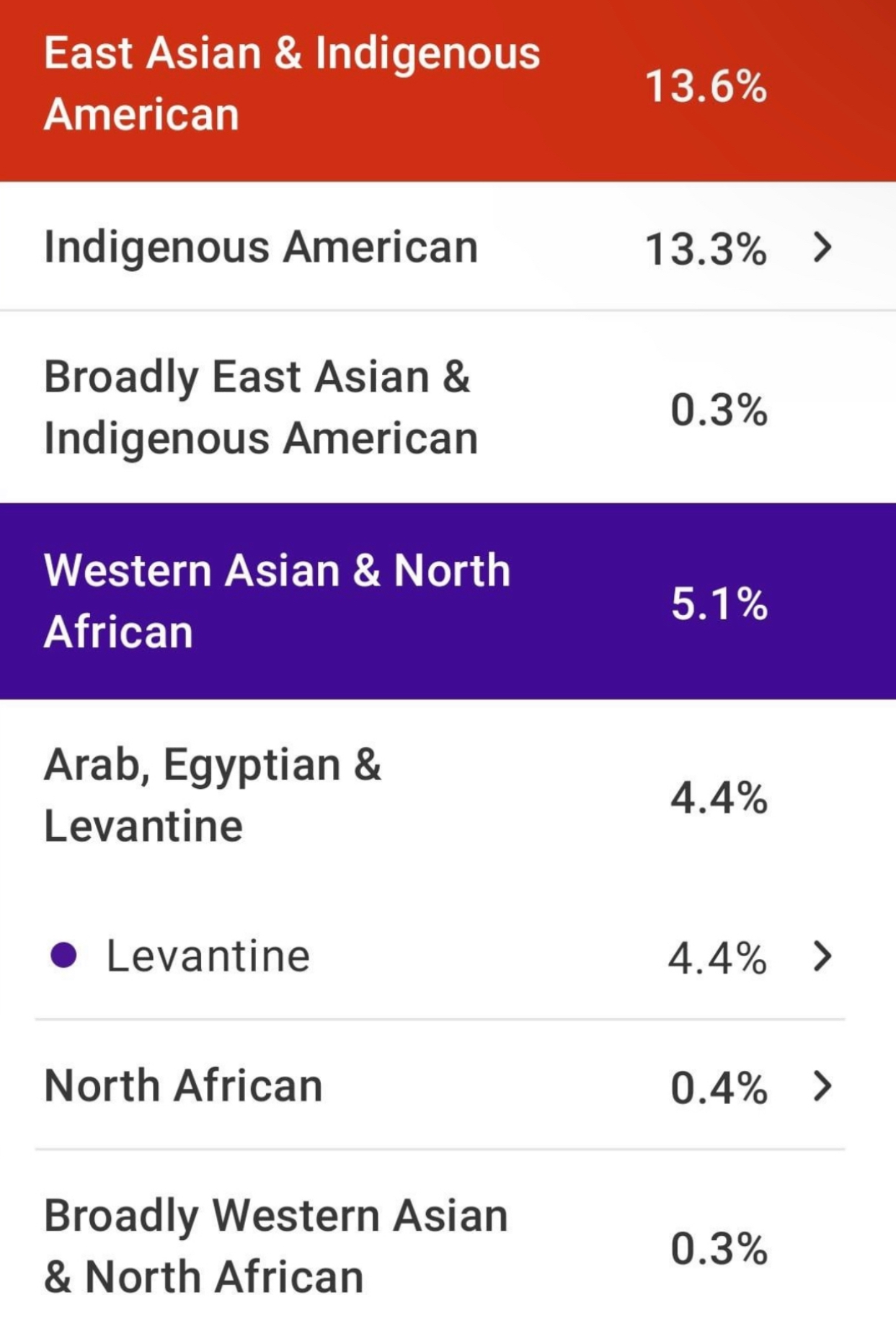Select the purple dot beside Levantine
Image resolution: width=896 pixels, height=1334 pixels.
(63, 955)
